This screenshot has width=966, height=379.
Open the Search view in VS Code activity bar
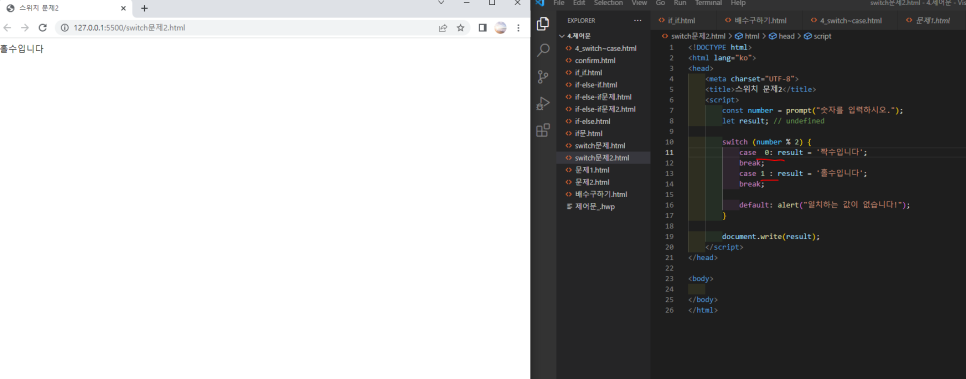[x=543, y=51]
